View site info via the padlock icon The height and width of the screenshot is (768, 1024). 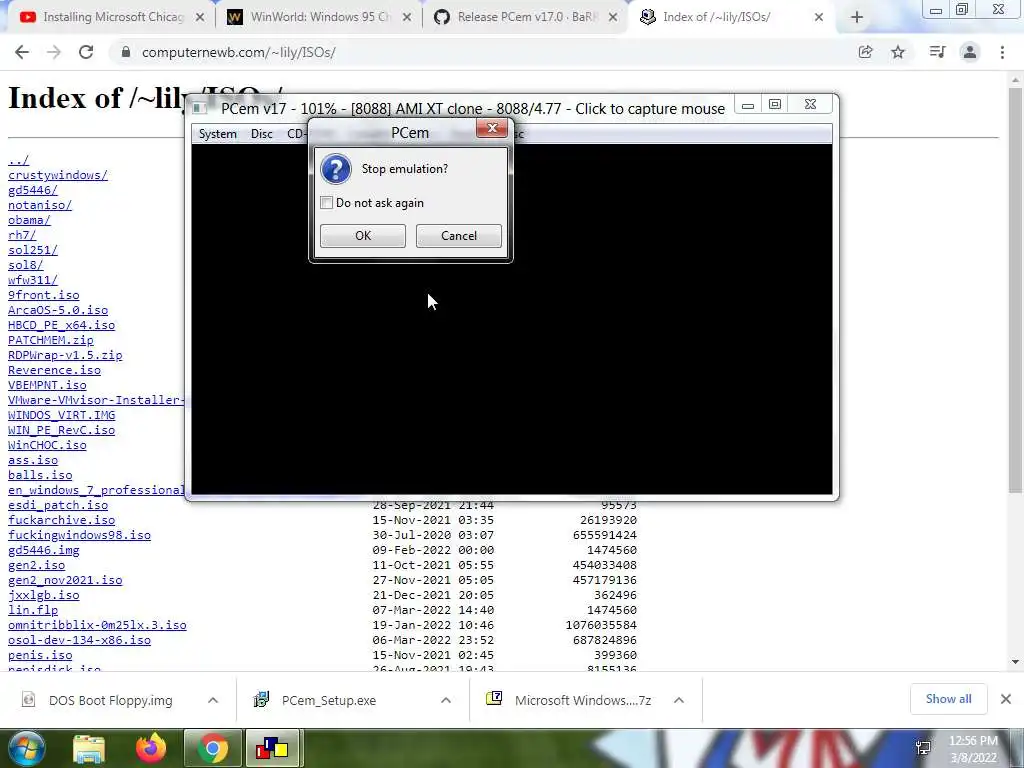tap(126, 52)
